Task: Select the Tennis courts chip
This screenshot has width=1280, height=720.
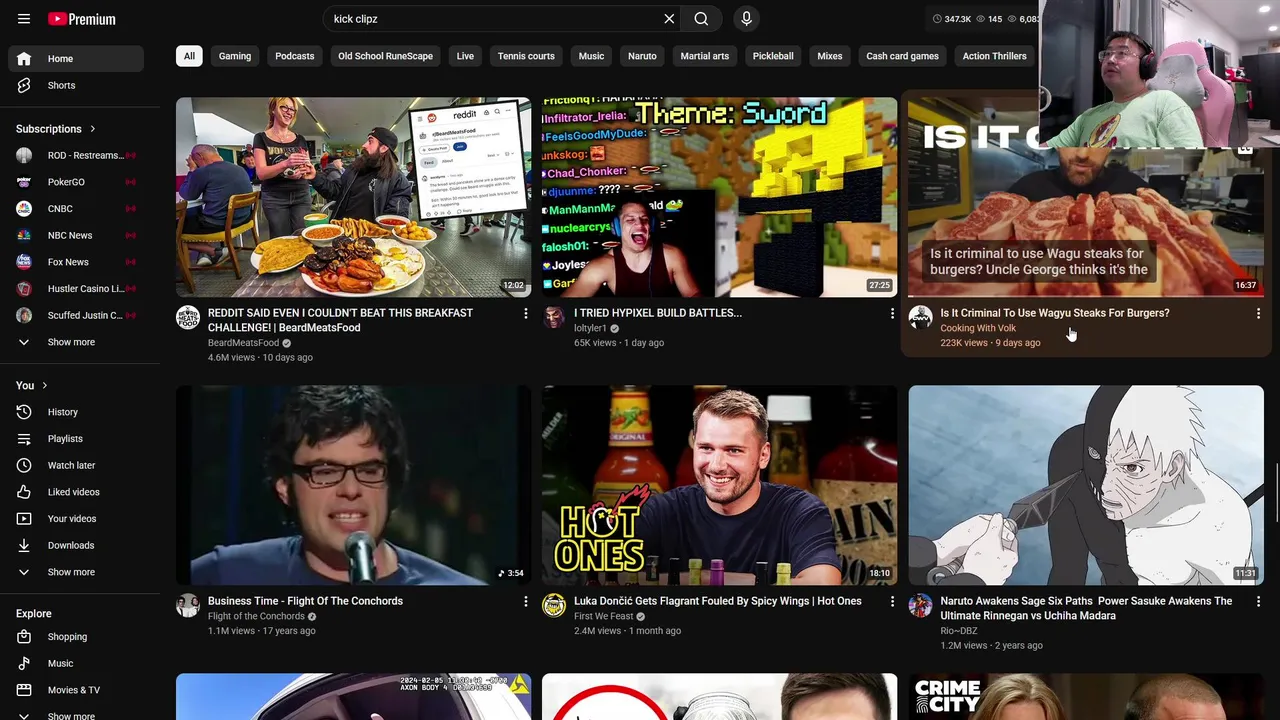Action: point(526,56)
